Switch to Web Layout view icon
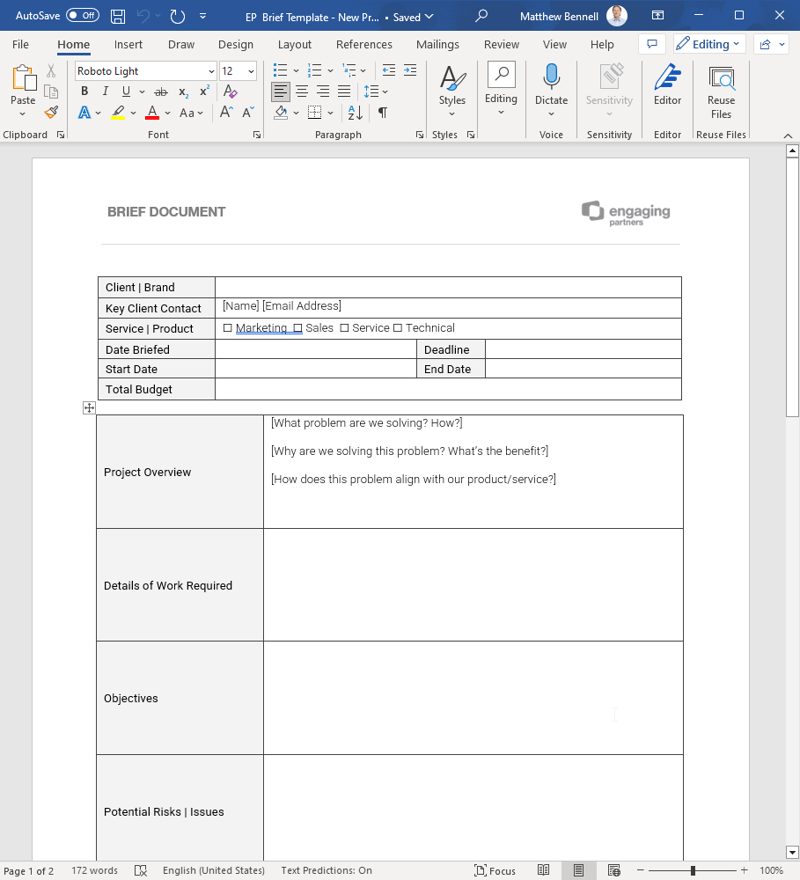 [614, 870]
